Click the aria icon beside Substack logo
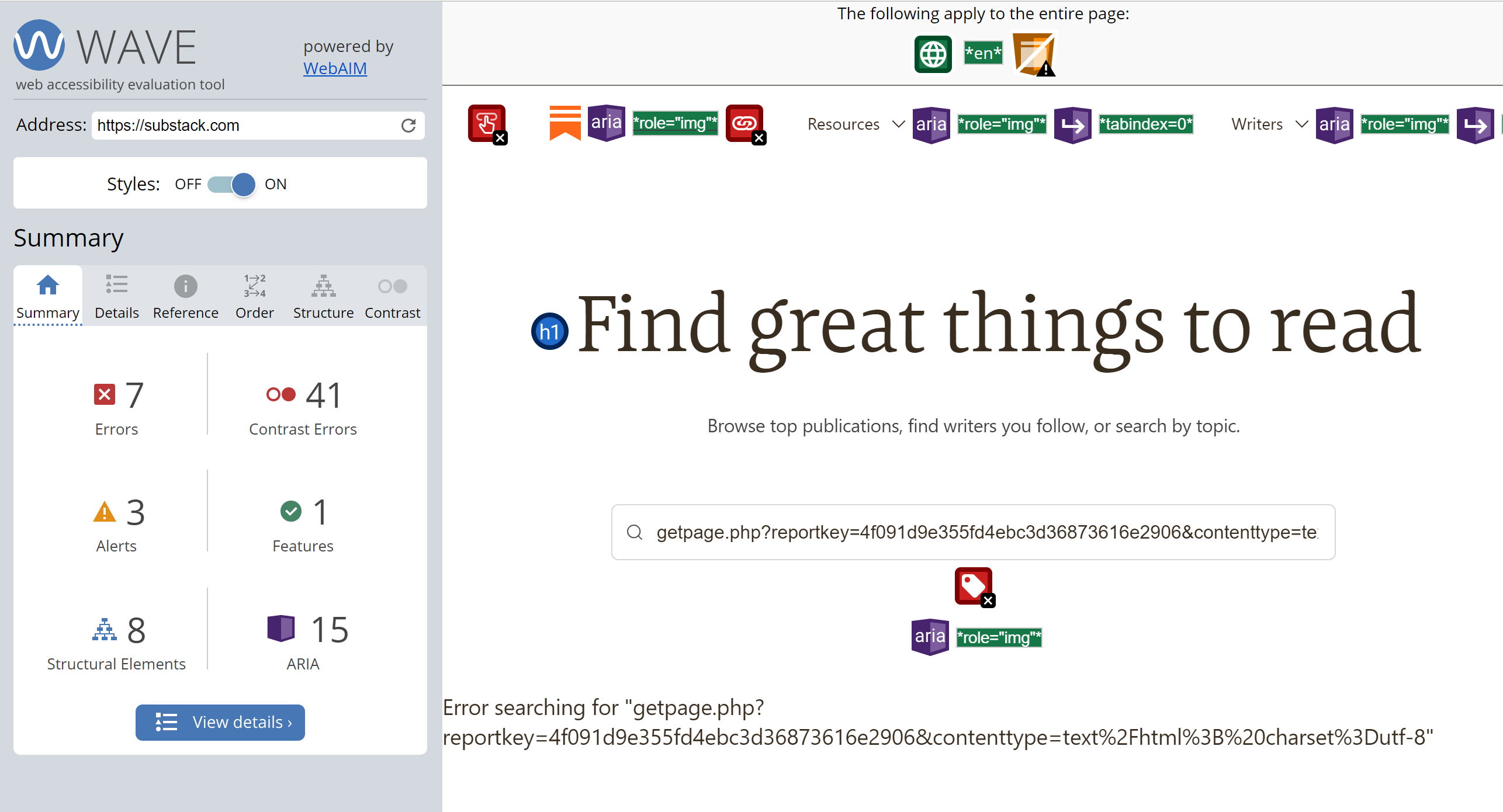This screenshot has height=812, width=1503. [x=607, y=123]
